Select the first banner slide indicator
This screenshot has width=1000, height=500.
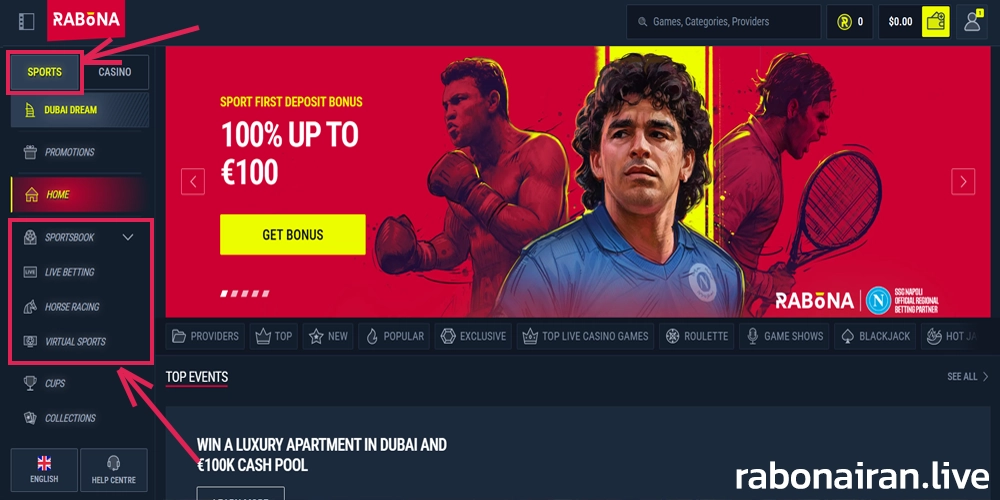pyautogui.click(x=224, y=294)
